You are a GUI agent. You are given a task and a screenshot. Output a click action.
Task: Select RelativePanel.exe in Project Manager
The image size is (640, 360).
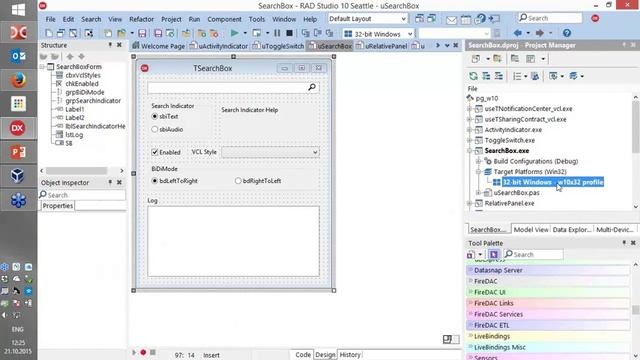tap(509, 203)
